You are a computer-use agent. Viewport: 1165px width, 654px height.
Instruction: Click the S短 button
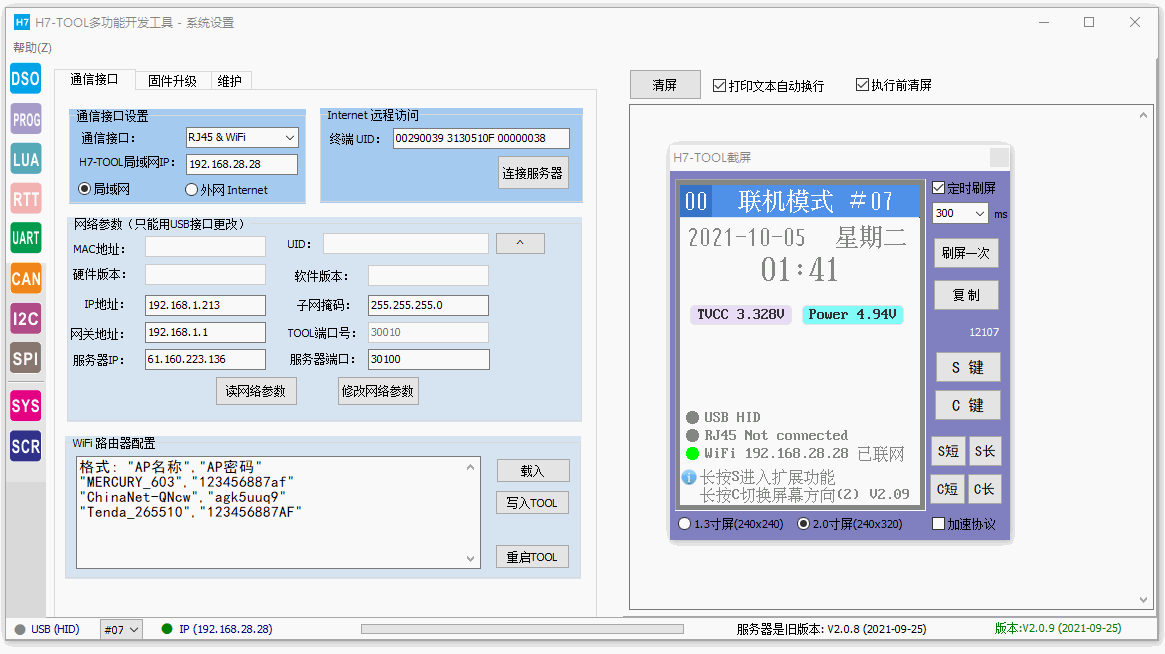tap(948, 451)
